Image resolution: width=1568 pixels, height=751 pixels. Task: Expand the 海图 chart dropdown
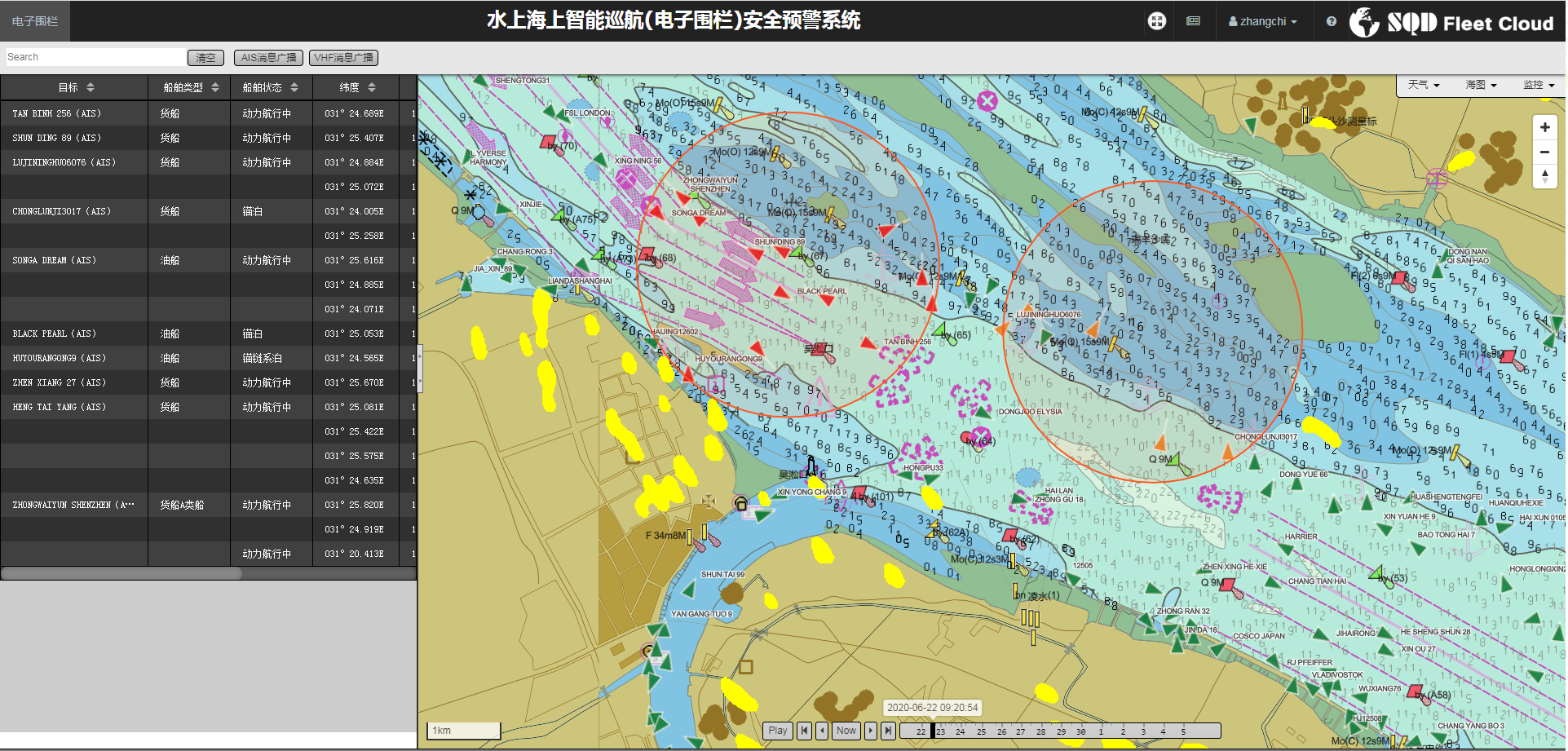click(1481, 85)
